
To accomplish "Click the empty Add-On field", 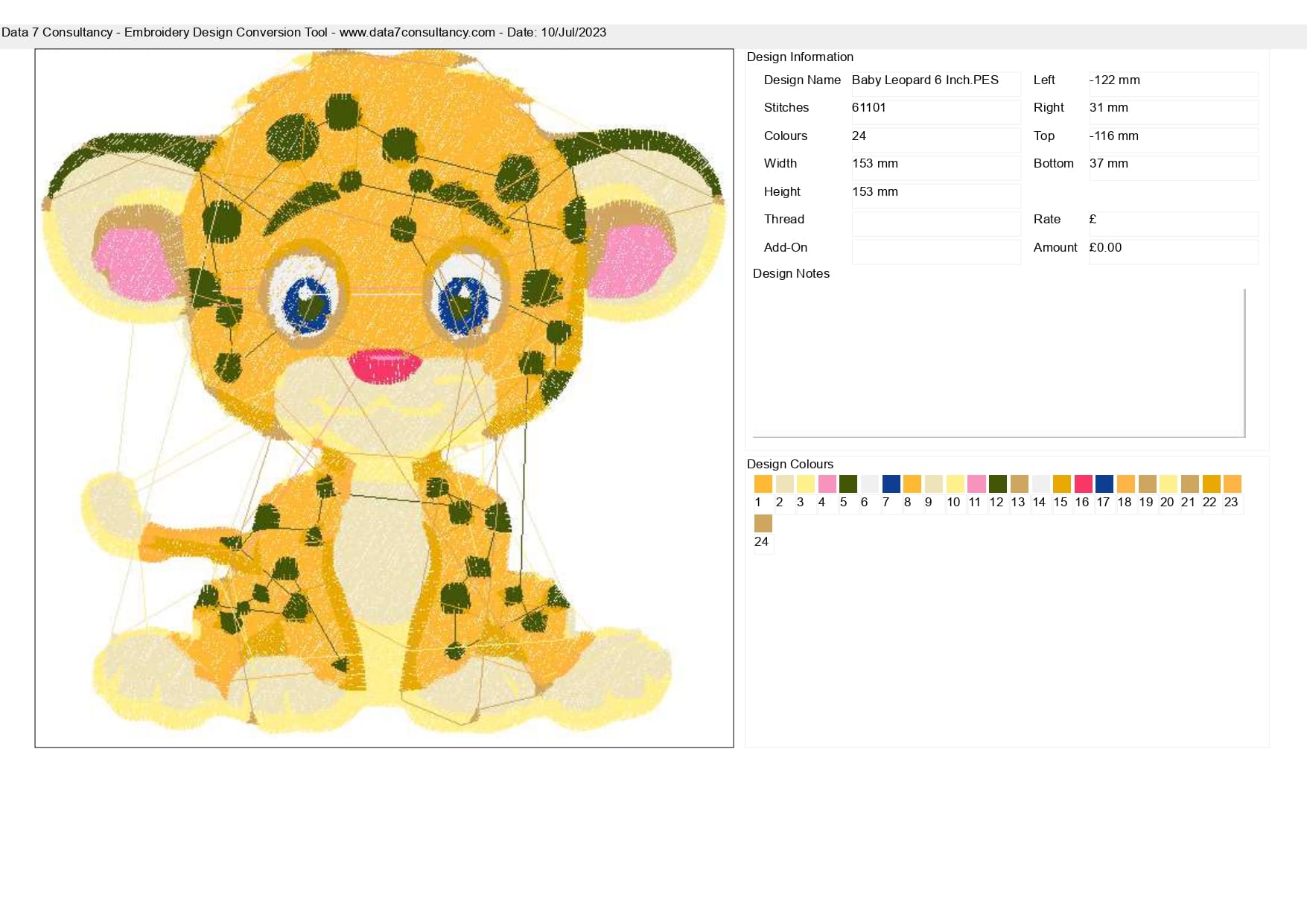I will (936, 252).
